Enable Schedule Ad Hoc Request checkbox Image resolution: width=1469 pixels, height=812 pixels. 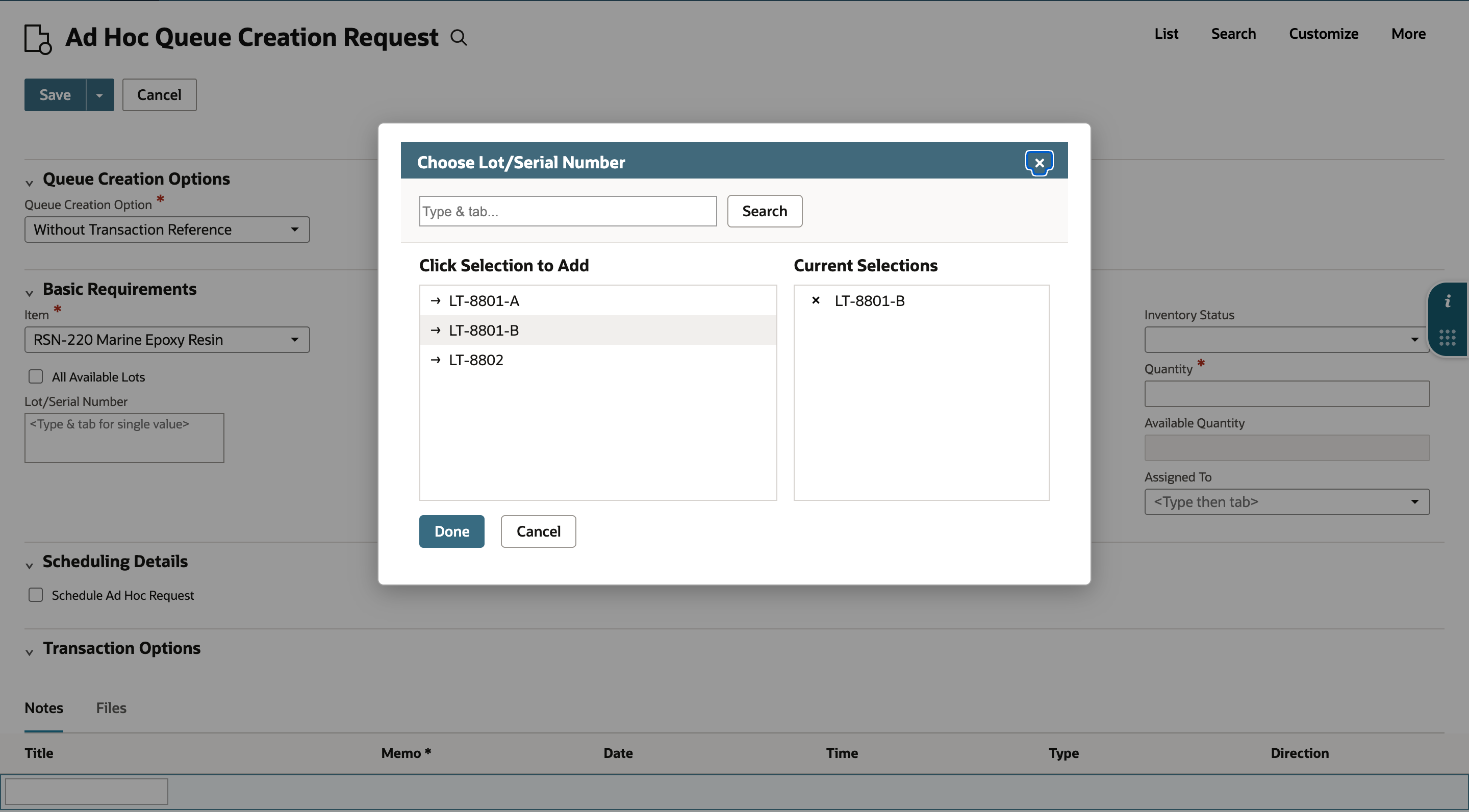36,595
